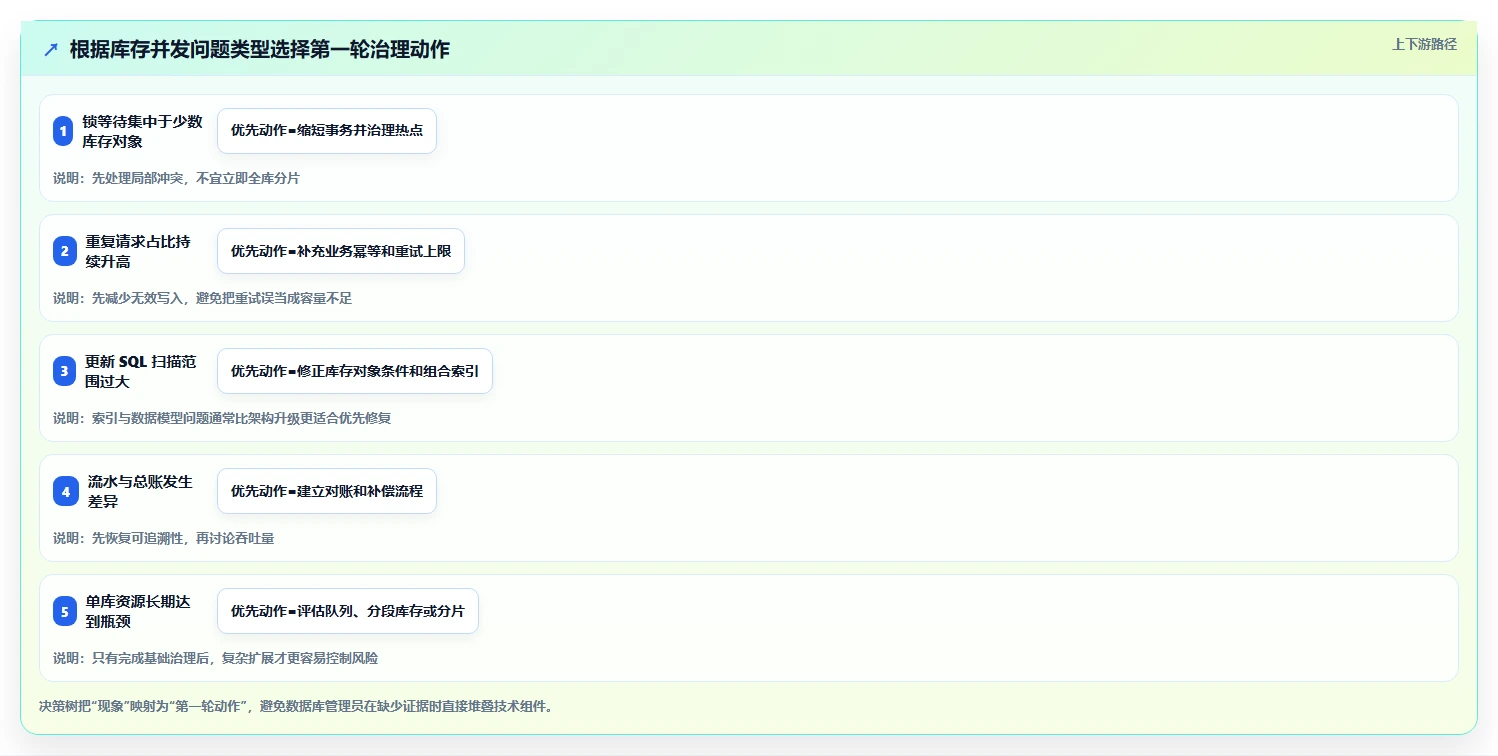The height and width of the screenshot is (756, 1498).
Task: Click step badge 5 for 单库资源瓶颈
Action: pyautogui.click(x=64, y=611)
